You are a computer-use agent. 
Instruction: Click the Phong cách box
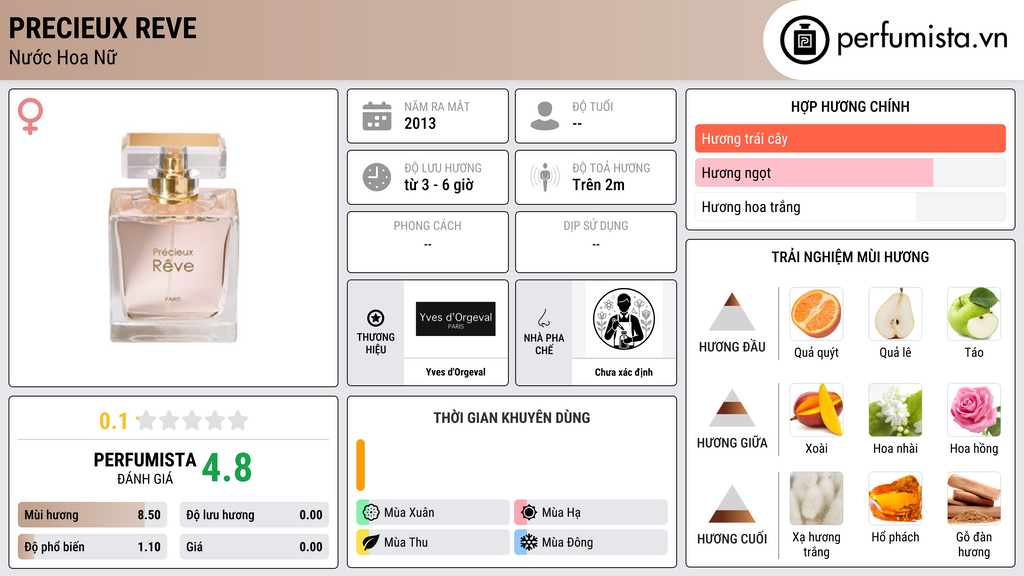pos(428,242)
